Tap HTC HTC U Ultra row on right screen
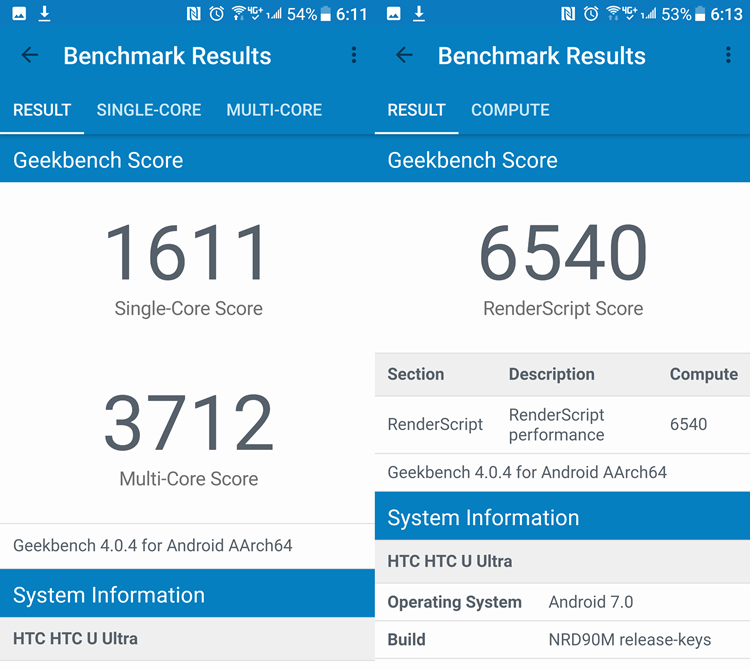The image size is (750, 669). (562, 561)
